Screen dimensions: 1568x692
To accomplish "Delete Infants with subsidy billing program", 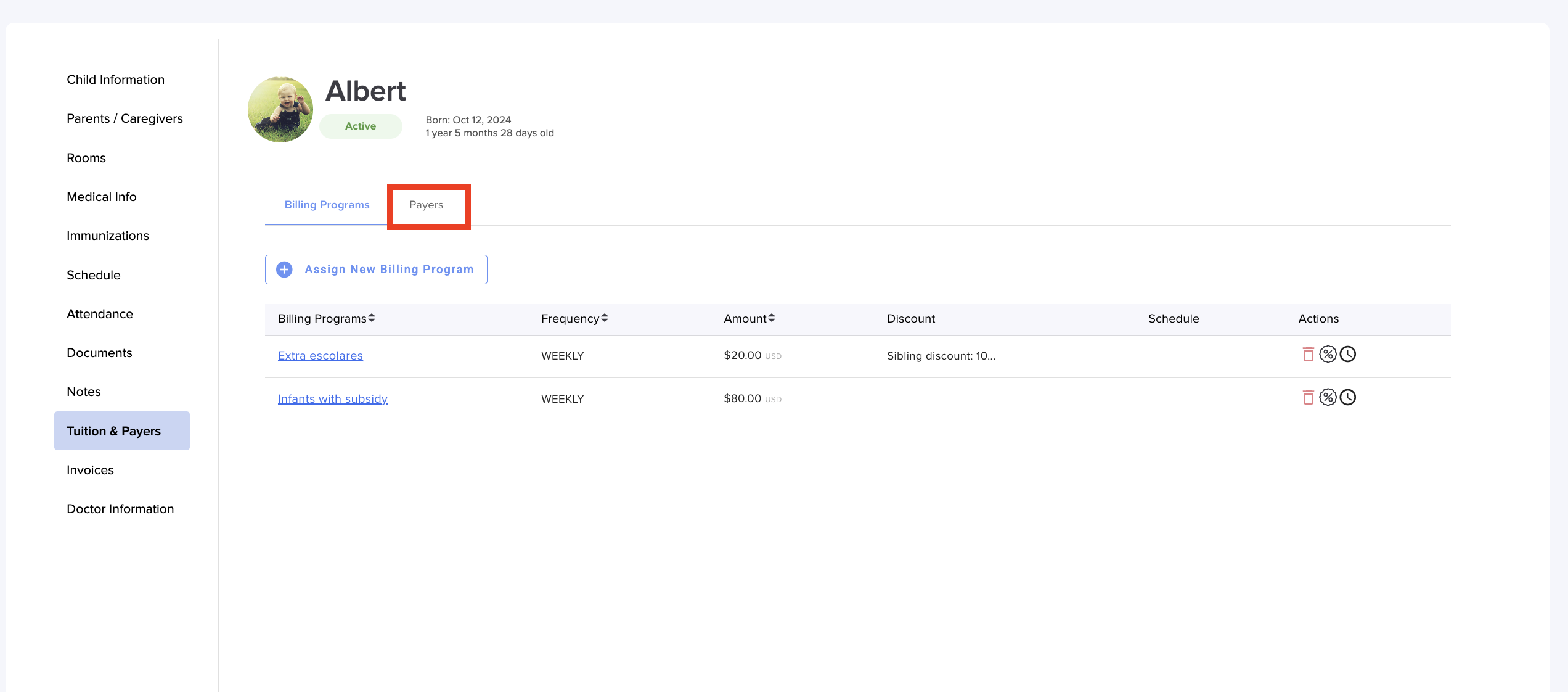I will (x=1308, y=397).
